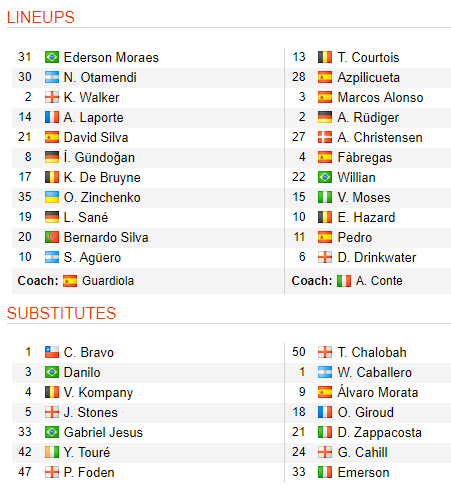Click substitute Gabriel Jesus

click(x=103, y=432)
